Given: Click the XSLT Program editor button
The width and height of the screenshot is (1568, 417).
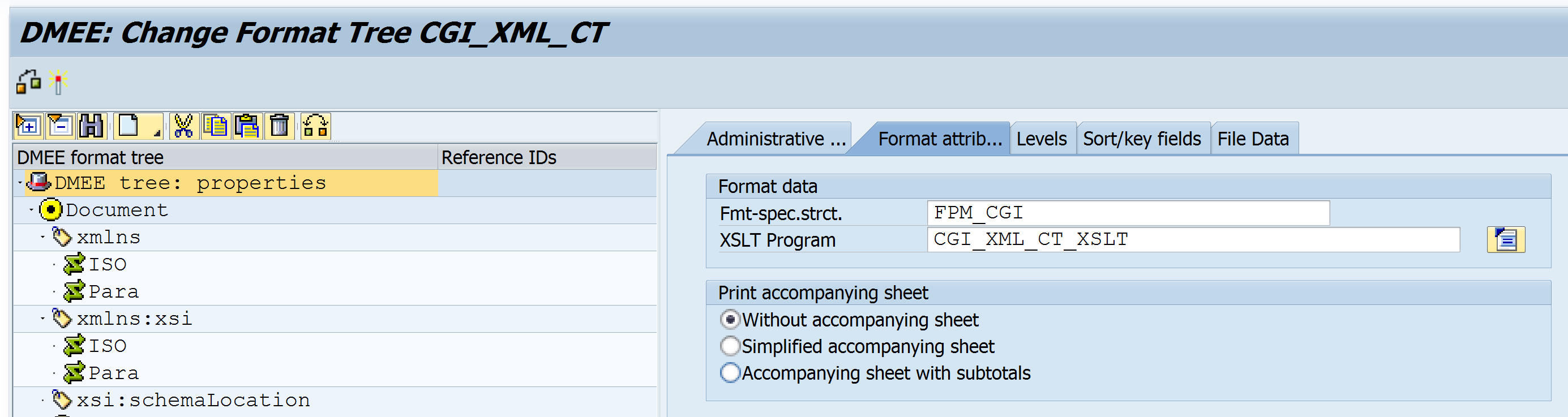Looking at the screenshot, I should (1505, 240).
